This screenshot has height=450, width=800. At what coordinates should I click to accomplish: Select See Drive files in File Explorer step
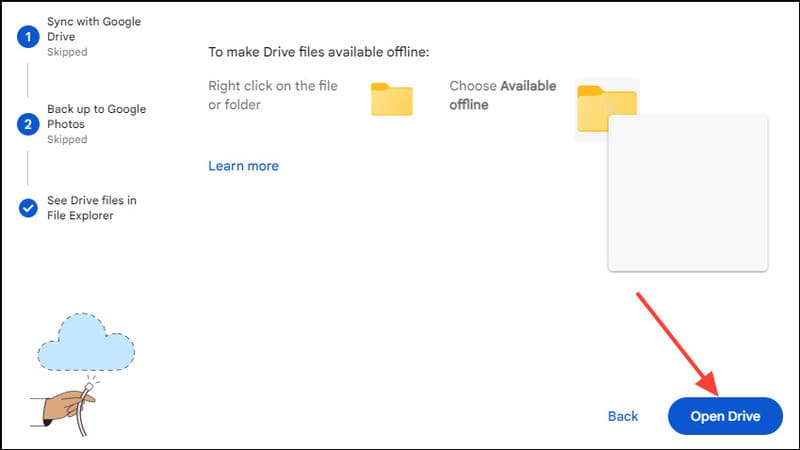tap(92, 208)
